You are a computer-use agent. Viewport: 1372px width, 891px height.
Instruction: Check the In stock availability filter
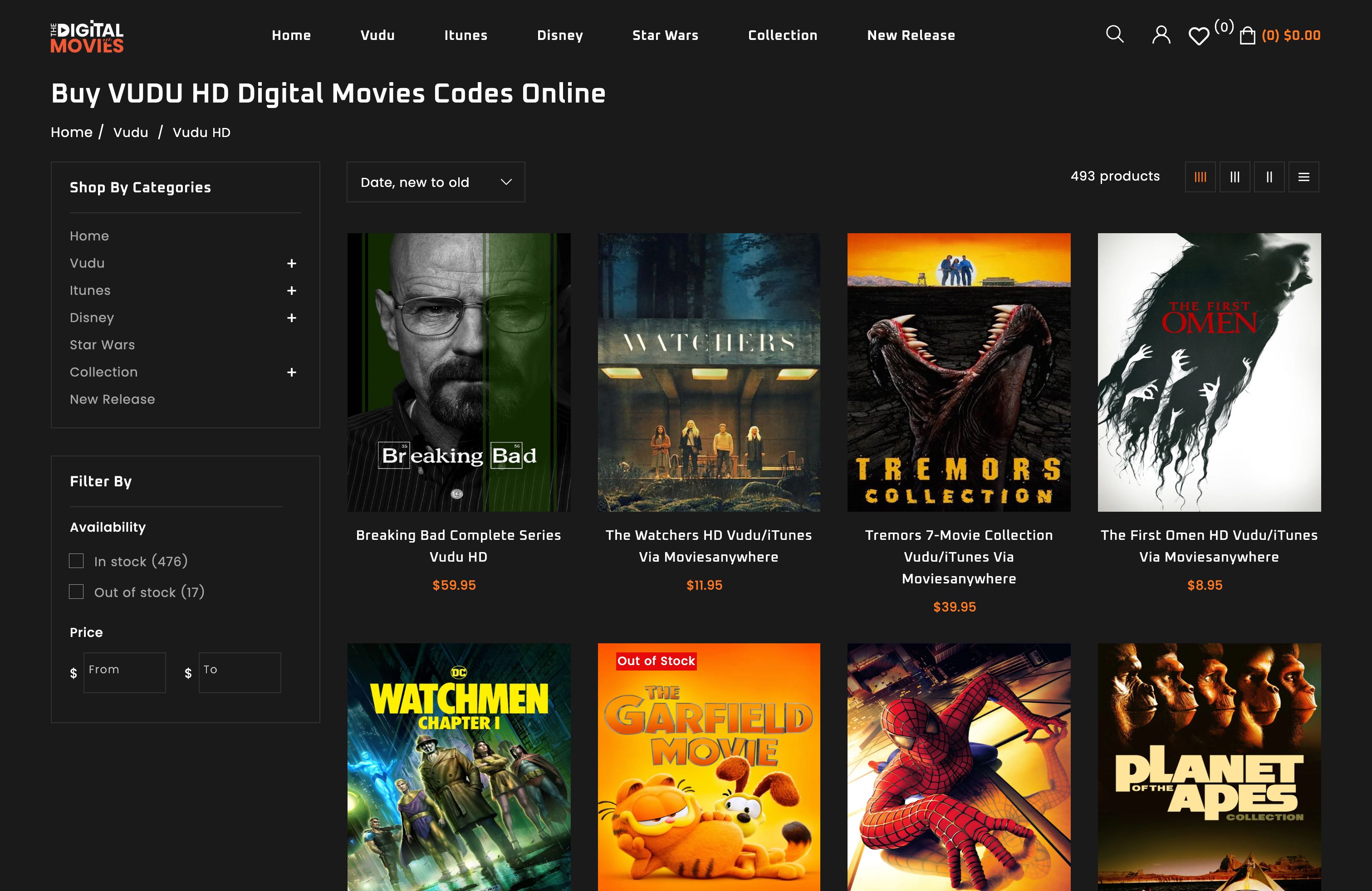76,560
